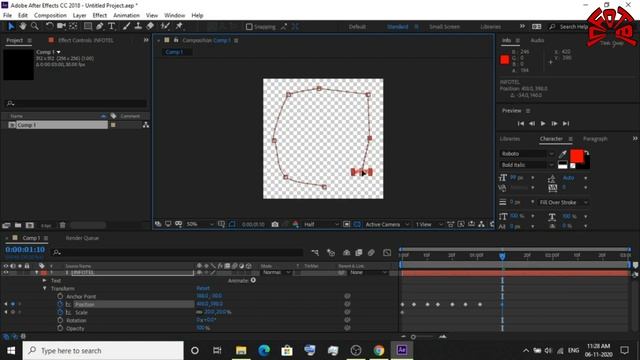Select the Brush tool
The width and height of the screenshot is (640, 360).
tap(127, 26)
